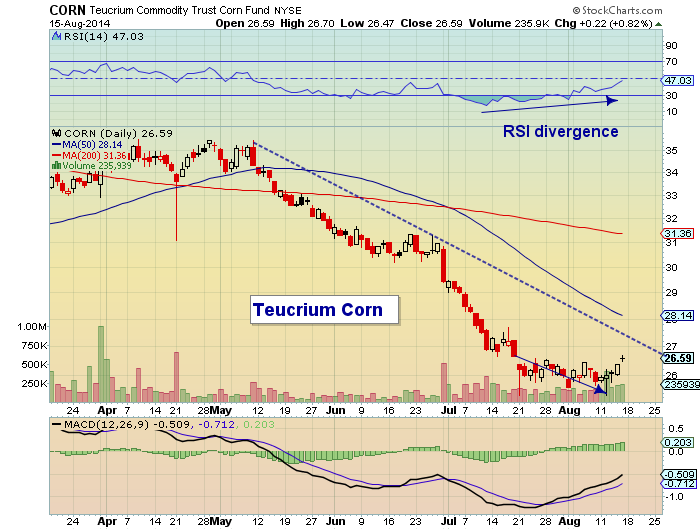Click May on the date axis below MACD panel
The image size is (700, 530).
pos(221,521)
